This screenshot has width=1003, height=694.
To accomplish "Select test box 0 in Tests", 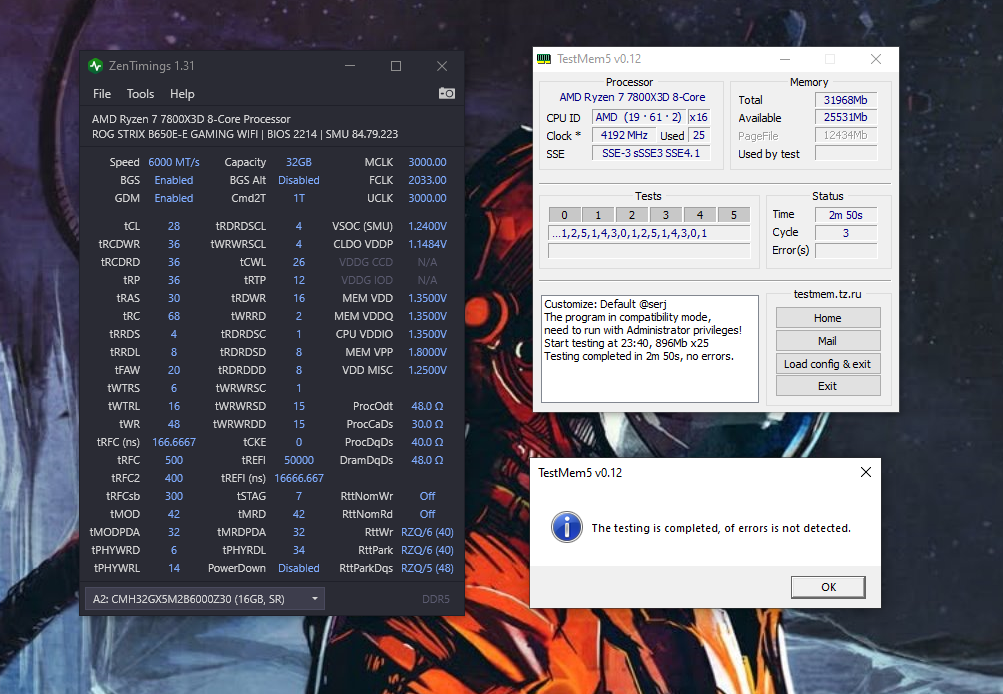I will pos(564,215).
